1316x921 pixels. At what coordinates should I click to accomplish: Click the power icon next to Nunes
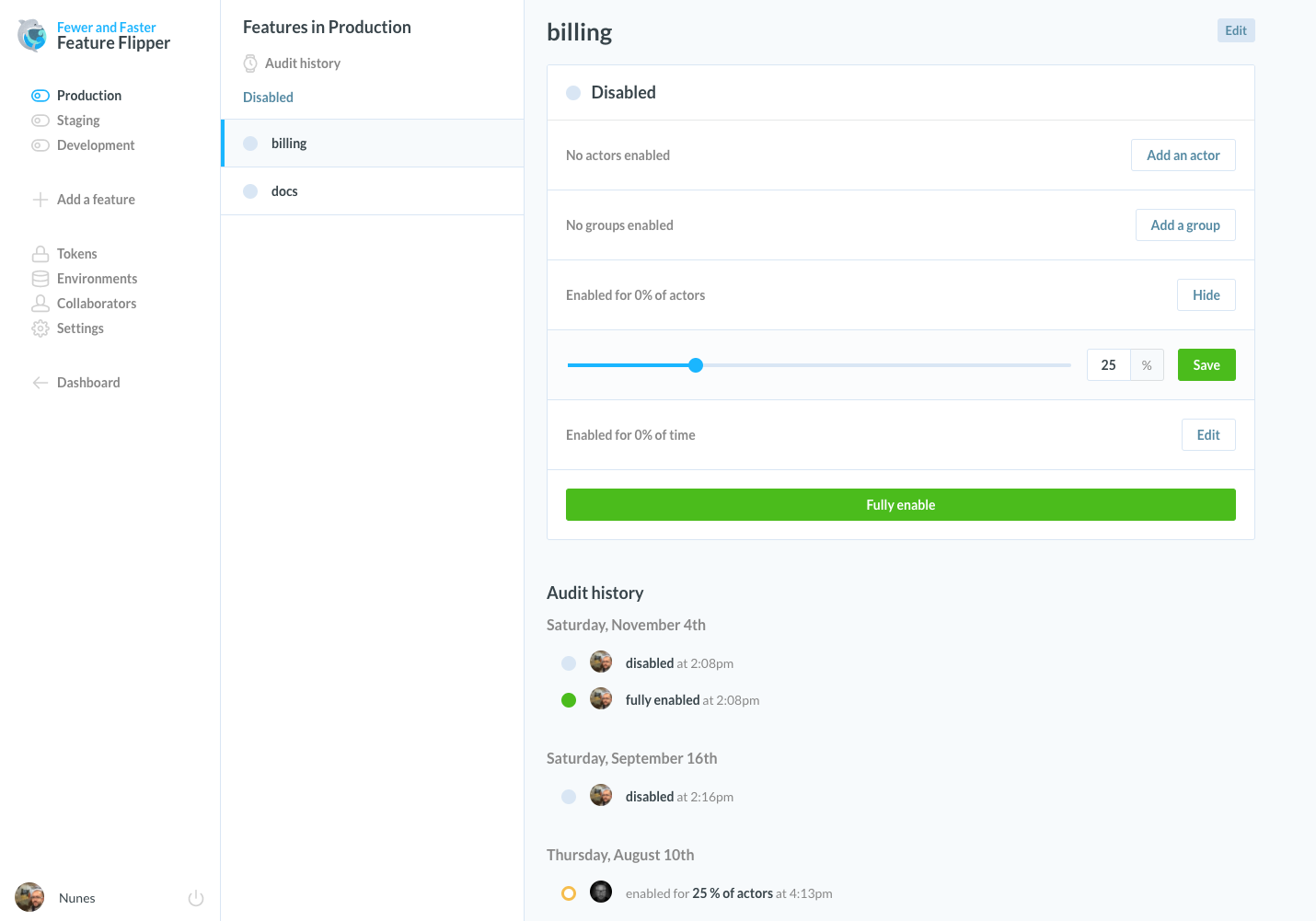click(x=196, y=897)
